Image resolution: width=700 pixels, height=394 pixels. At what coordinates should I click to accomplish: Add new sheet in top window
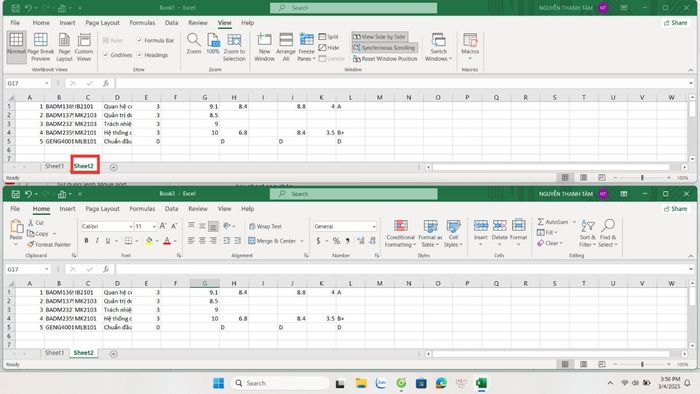pos(113,167)
